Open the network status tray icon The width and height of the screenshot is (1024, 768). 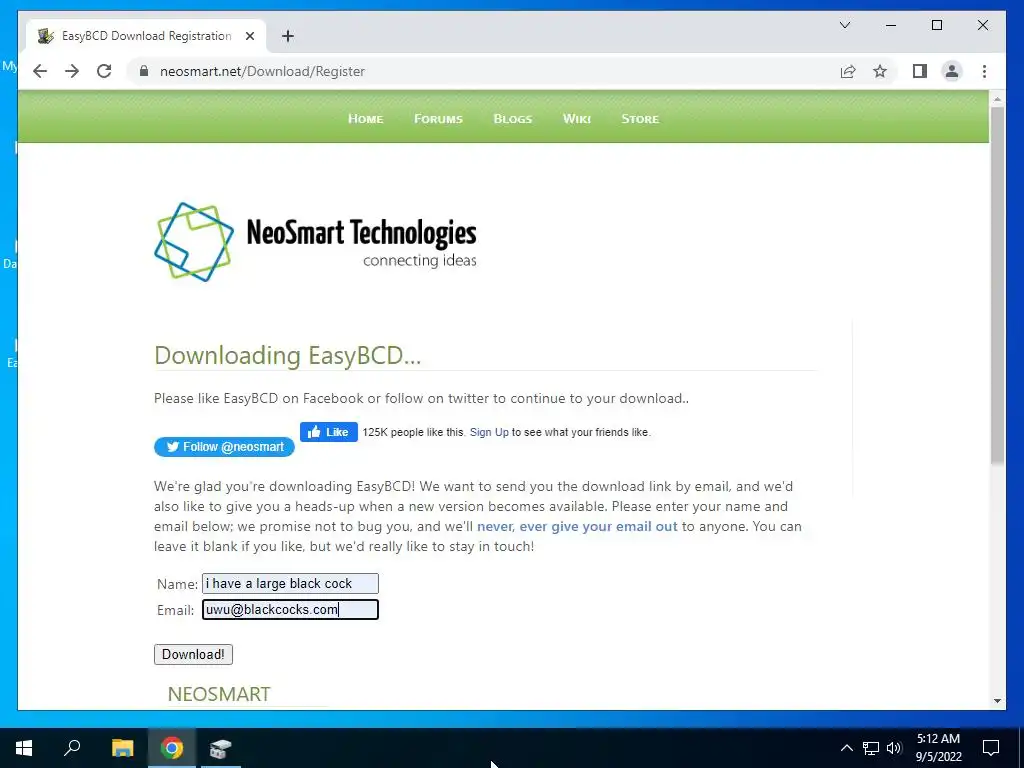[871, 748]
